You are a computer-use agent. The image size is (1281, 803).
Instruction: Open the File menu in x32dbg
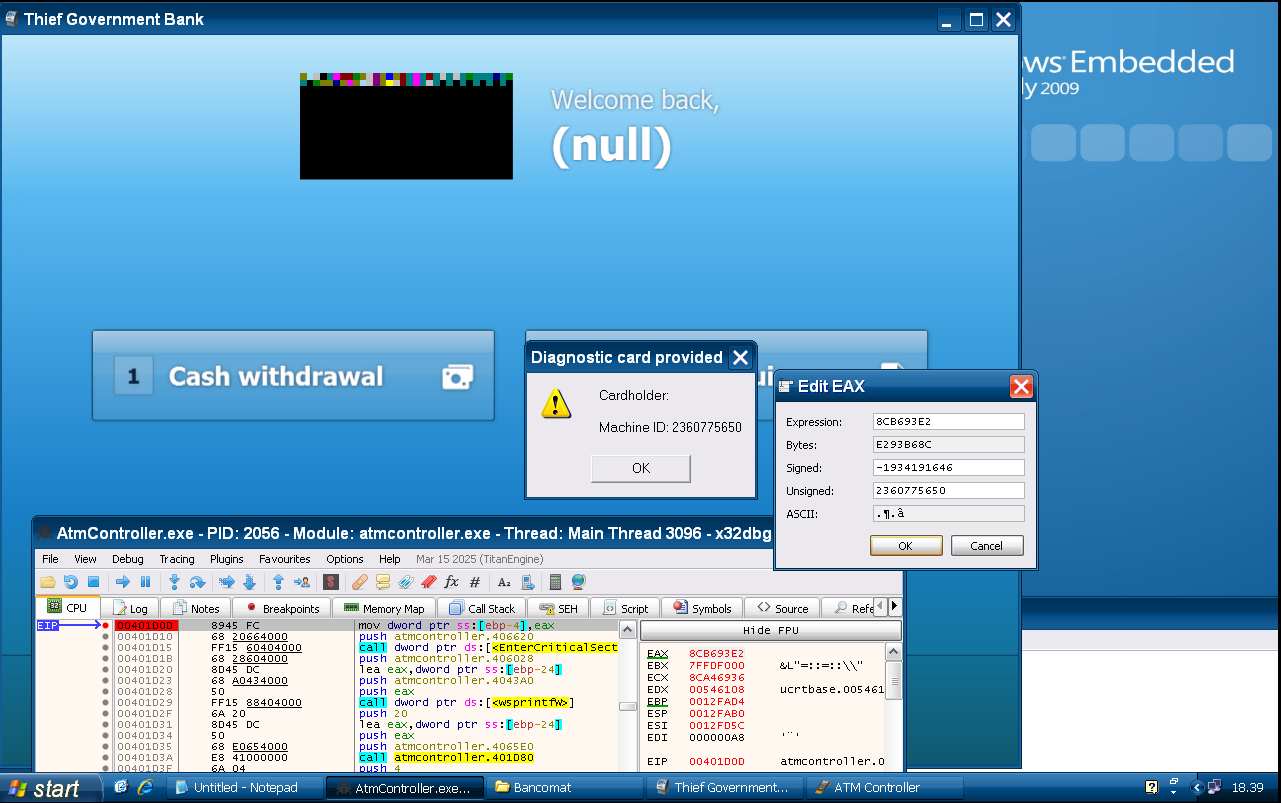point(50,559)
